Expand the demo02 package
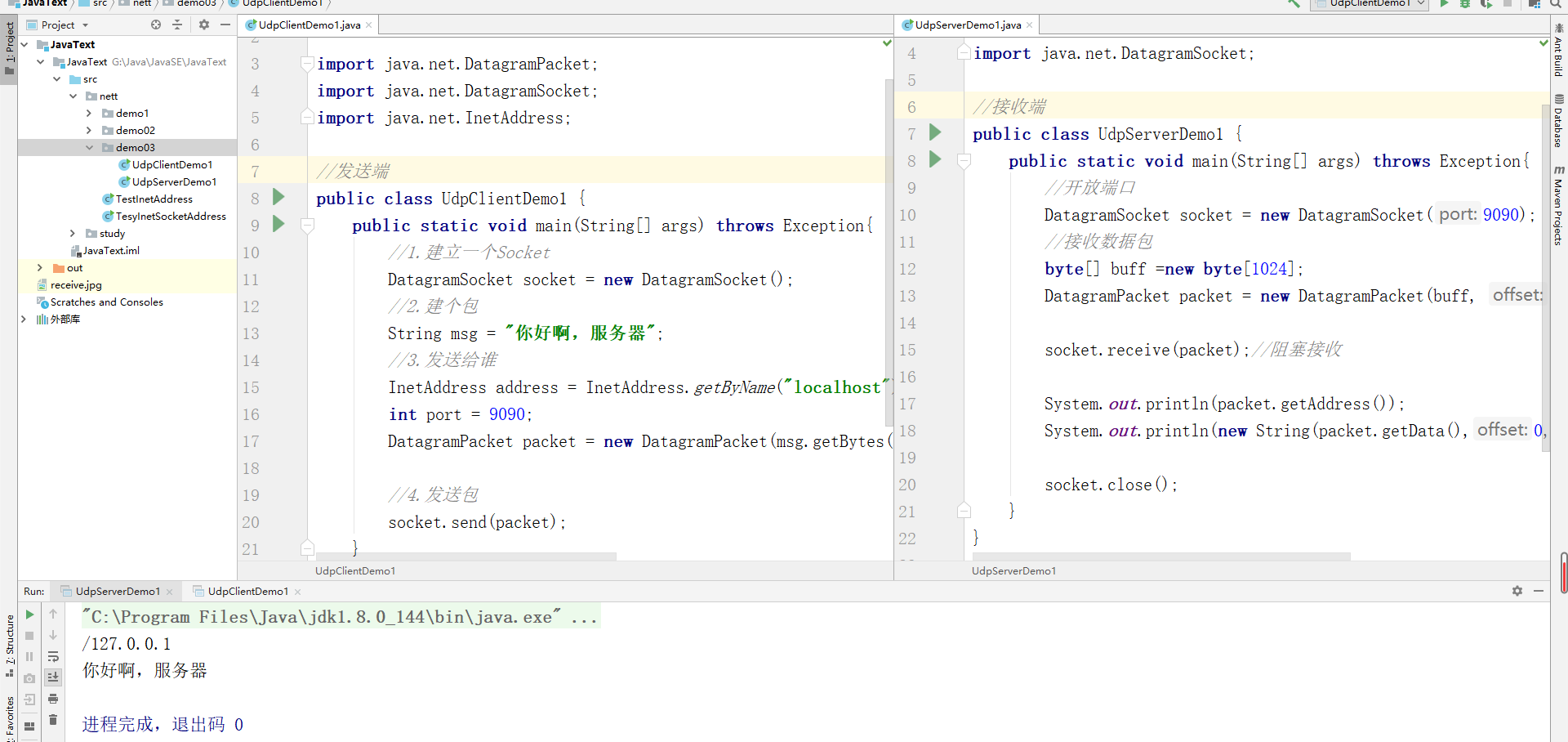The height and width of the screenshot is (742, 1568). click(89, 130)
